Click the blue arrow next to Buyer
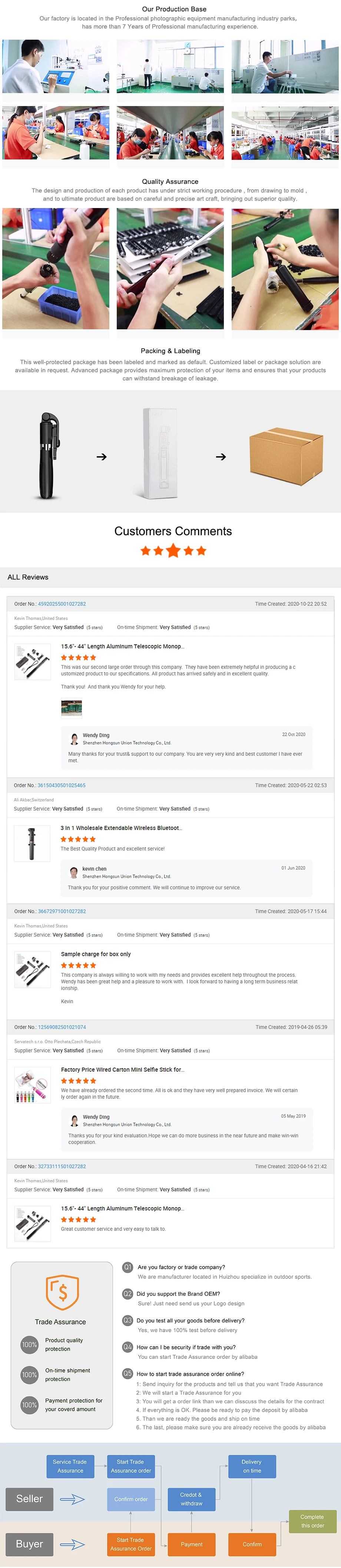341x1568 pixels. (x=72, y=1544)
